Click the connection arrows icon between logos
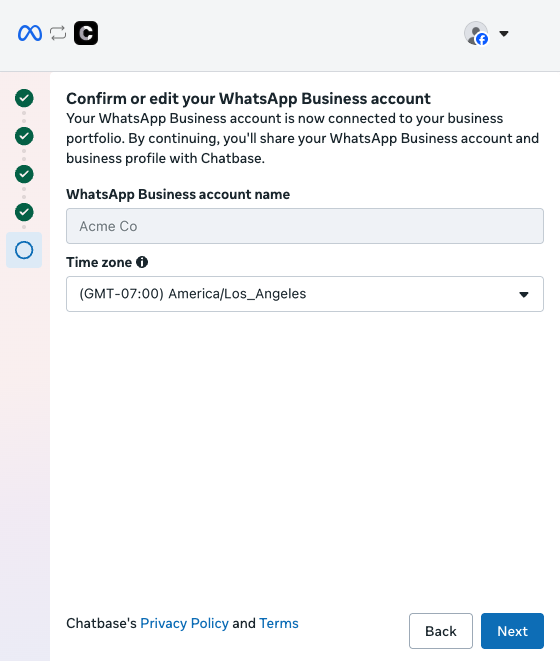Screen dimensions: 560x661 58,33
